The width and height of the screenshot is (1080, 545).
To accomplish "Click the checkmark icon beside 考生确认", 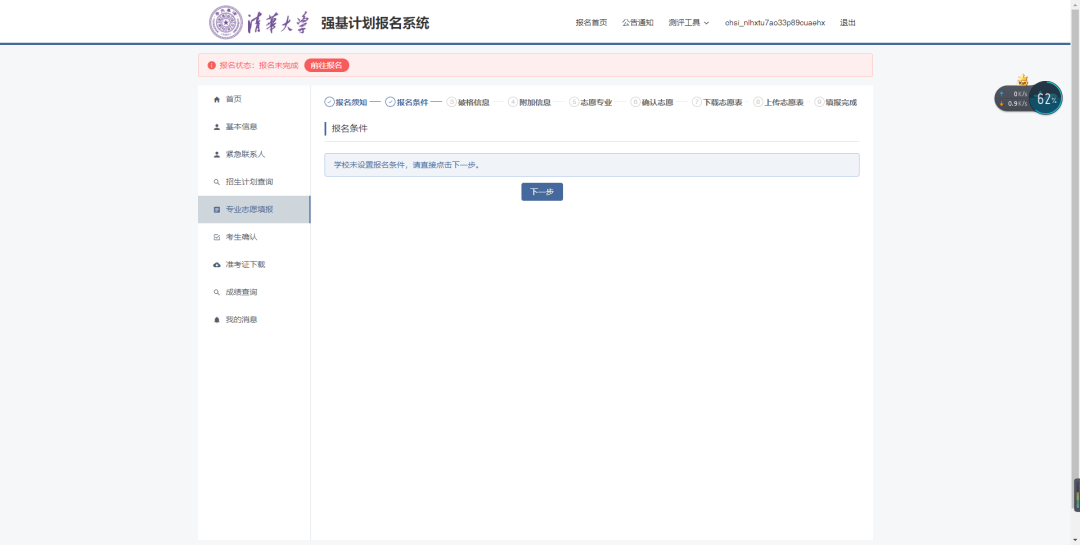I will [x=217, y=237].
